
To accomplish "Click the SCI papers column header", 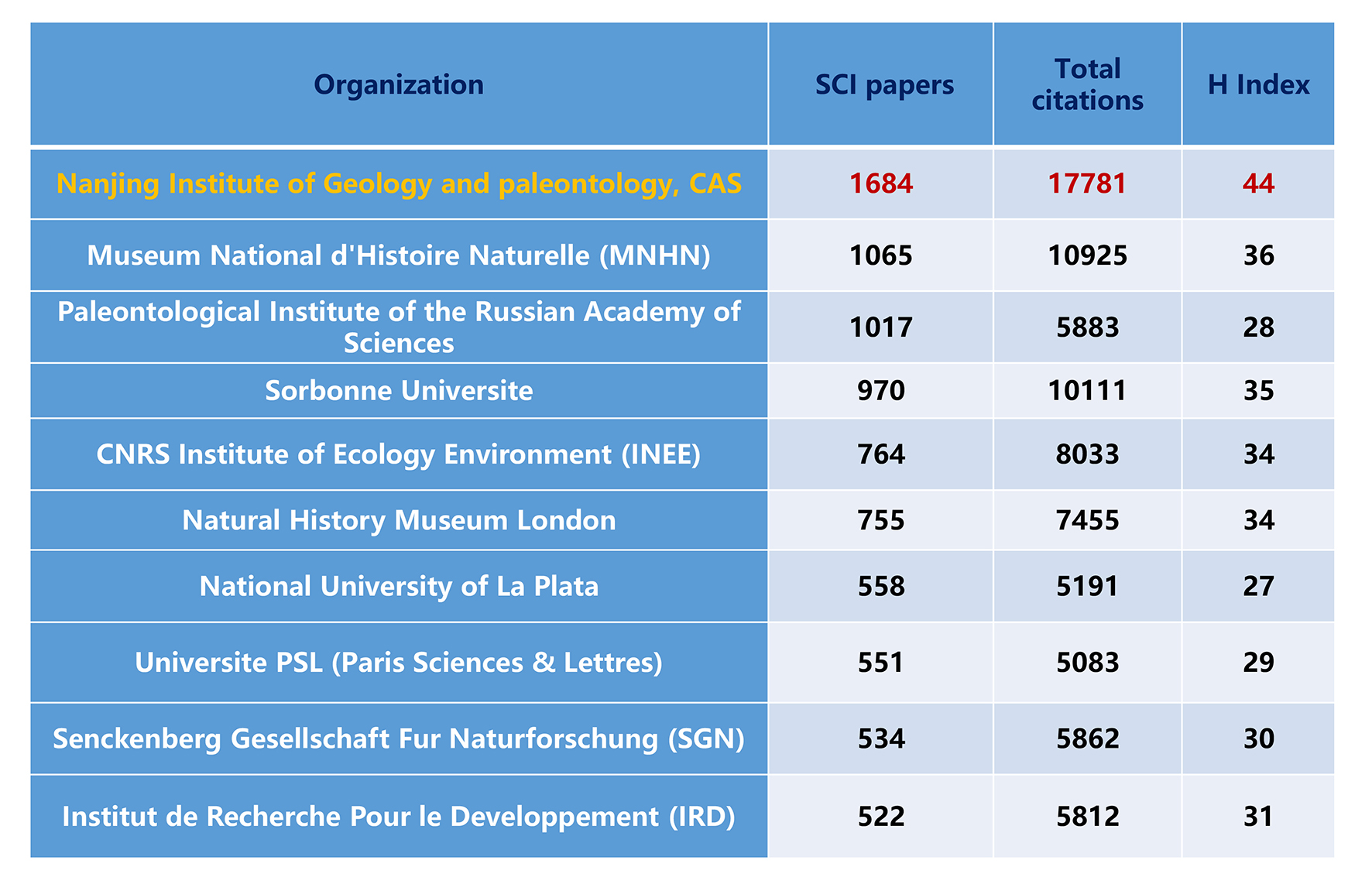I will pyautogui.click(x=883, y=84).
